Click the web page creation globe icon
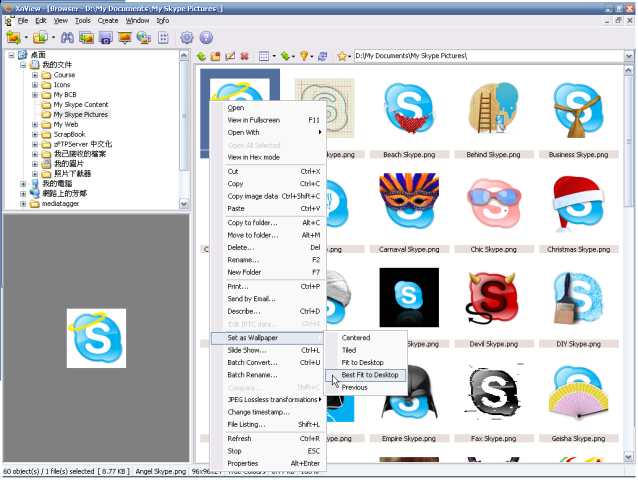The width and height of the screenshot is (638, 480). coord(144,38)
